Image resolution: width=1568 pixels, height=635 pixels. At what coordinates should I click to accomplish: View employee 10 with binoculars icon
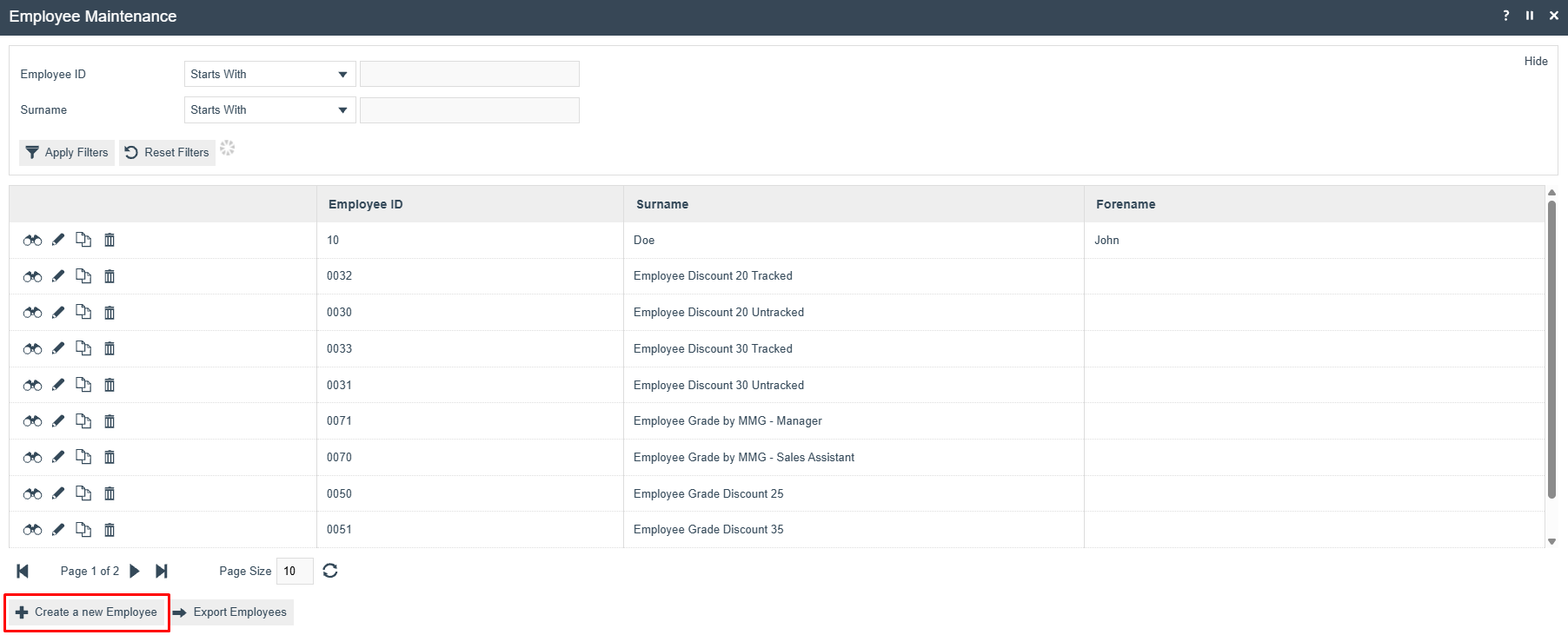point(32,241)
